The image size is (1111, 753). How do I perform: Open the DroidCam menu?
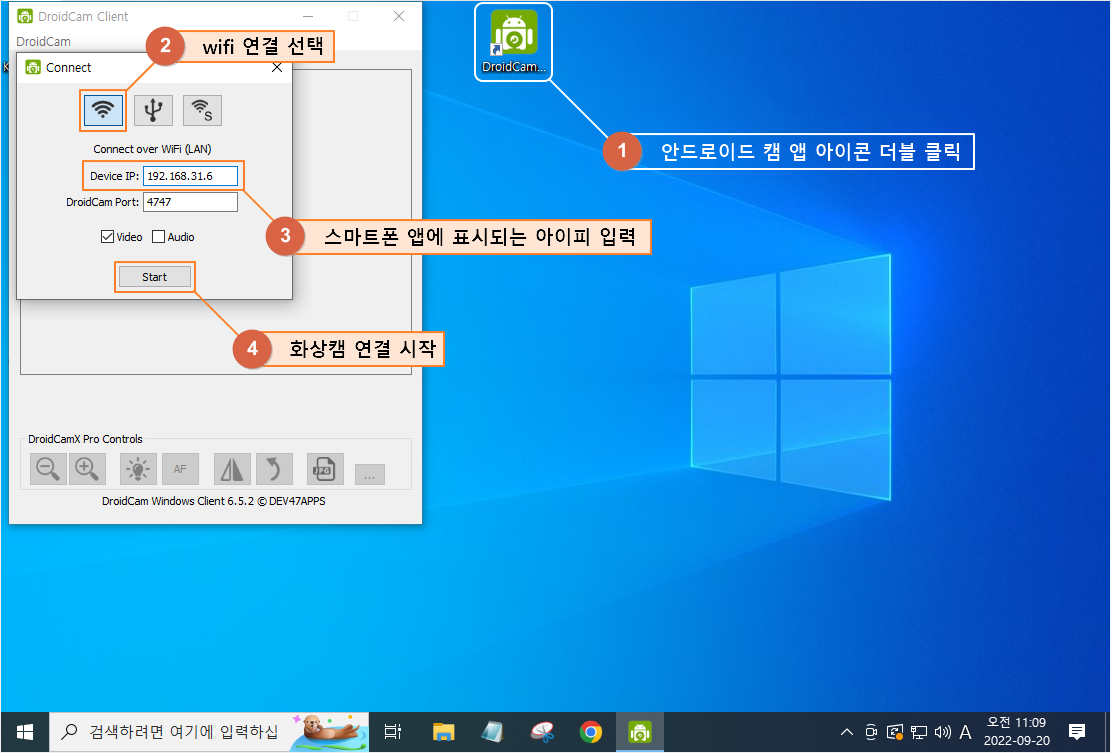(x=43, y=41)
